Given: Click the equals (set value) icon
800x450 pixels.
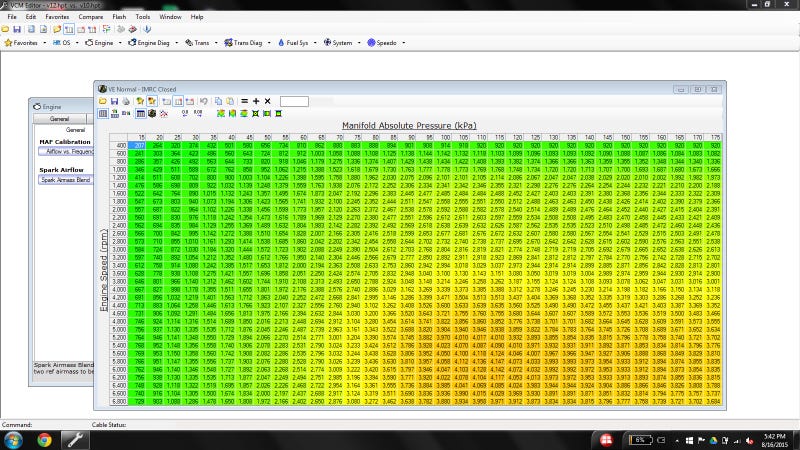Looking at the screenshot, I should click(244, 101).
